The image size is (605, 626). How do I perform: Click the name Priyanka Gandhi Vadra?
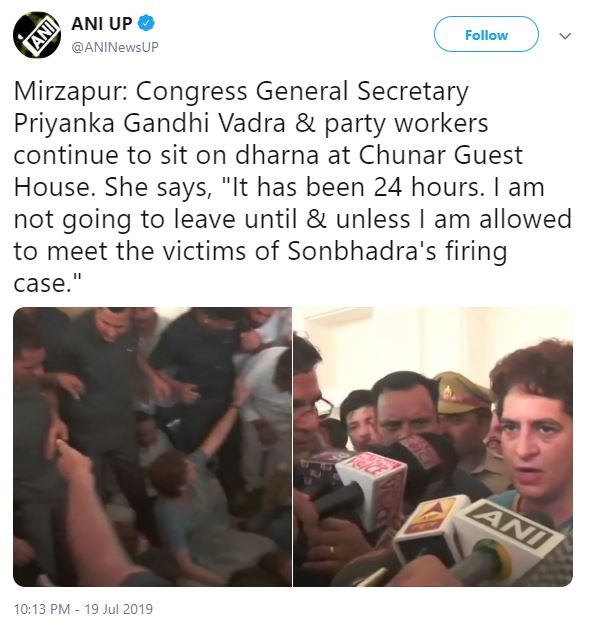150,123
